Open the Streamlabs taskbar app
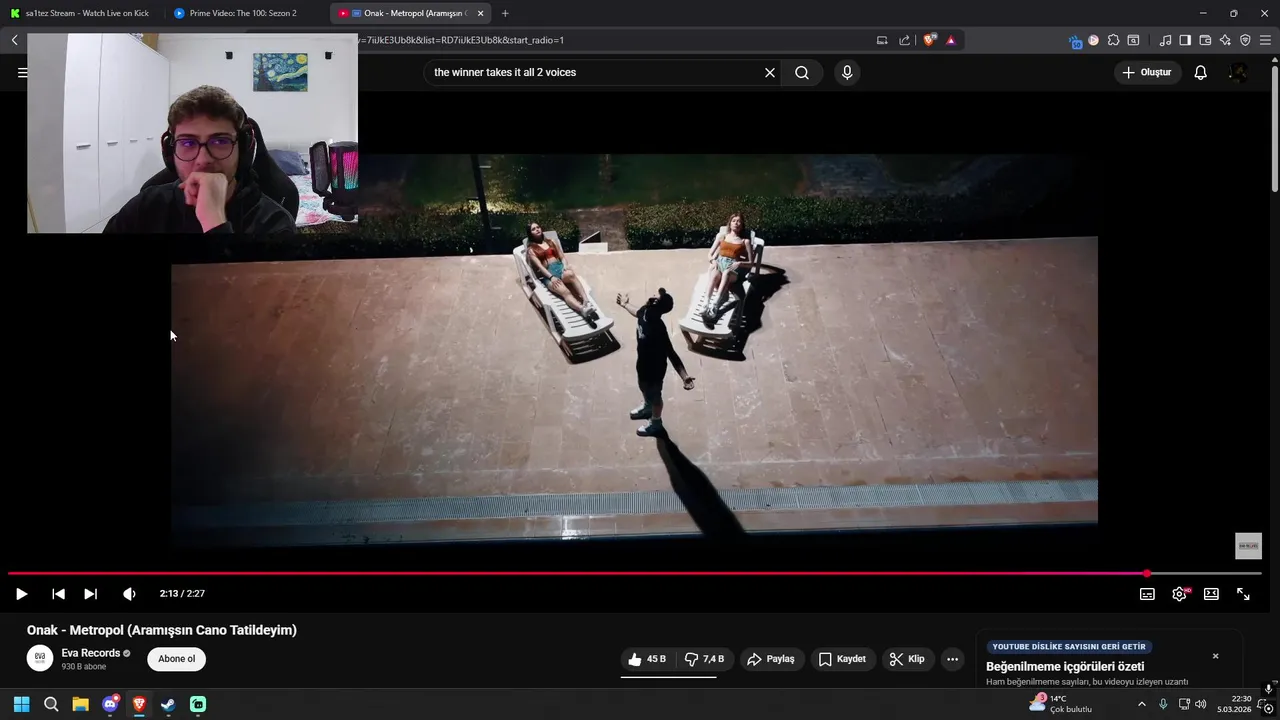This screenshot has height=720, width=1280. [198, 704]
